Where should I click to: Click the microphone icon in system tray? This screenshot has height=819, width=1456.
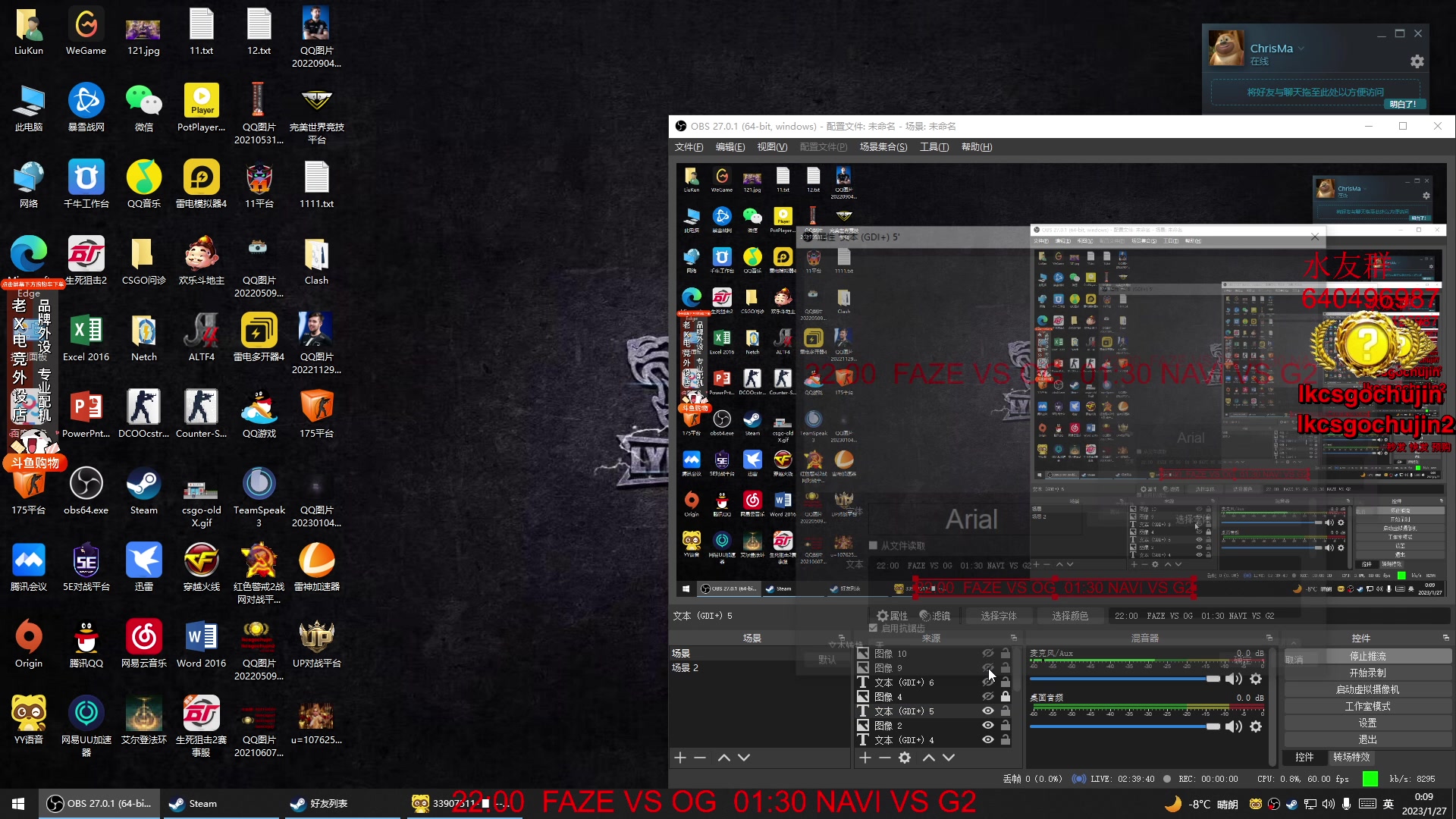point(1346,804)
